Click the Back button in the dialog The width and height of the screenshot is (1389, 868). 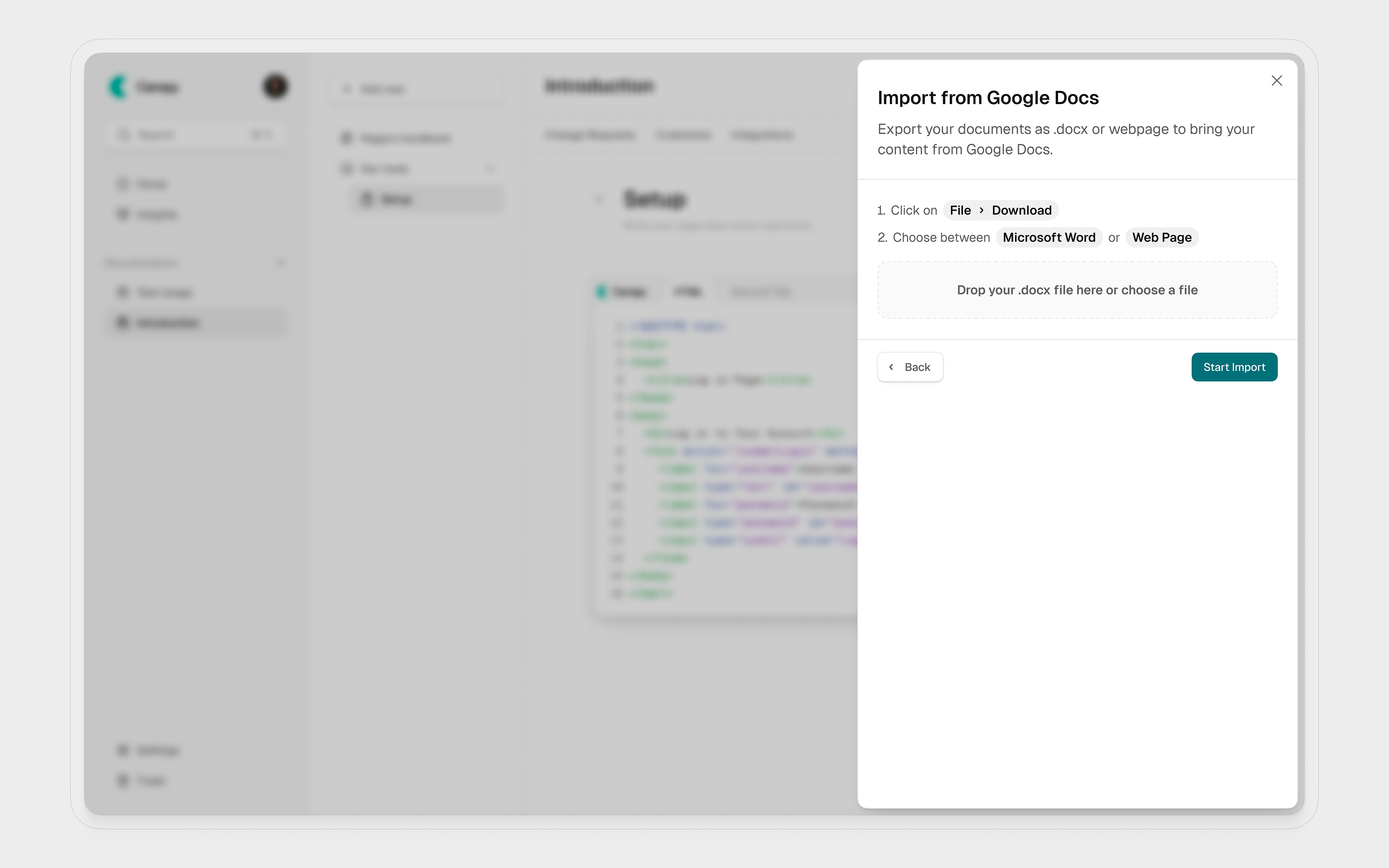(x=910, y=367)
